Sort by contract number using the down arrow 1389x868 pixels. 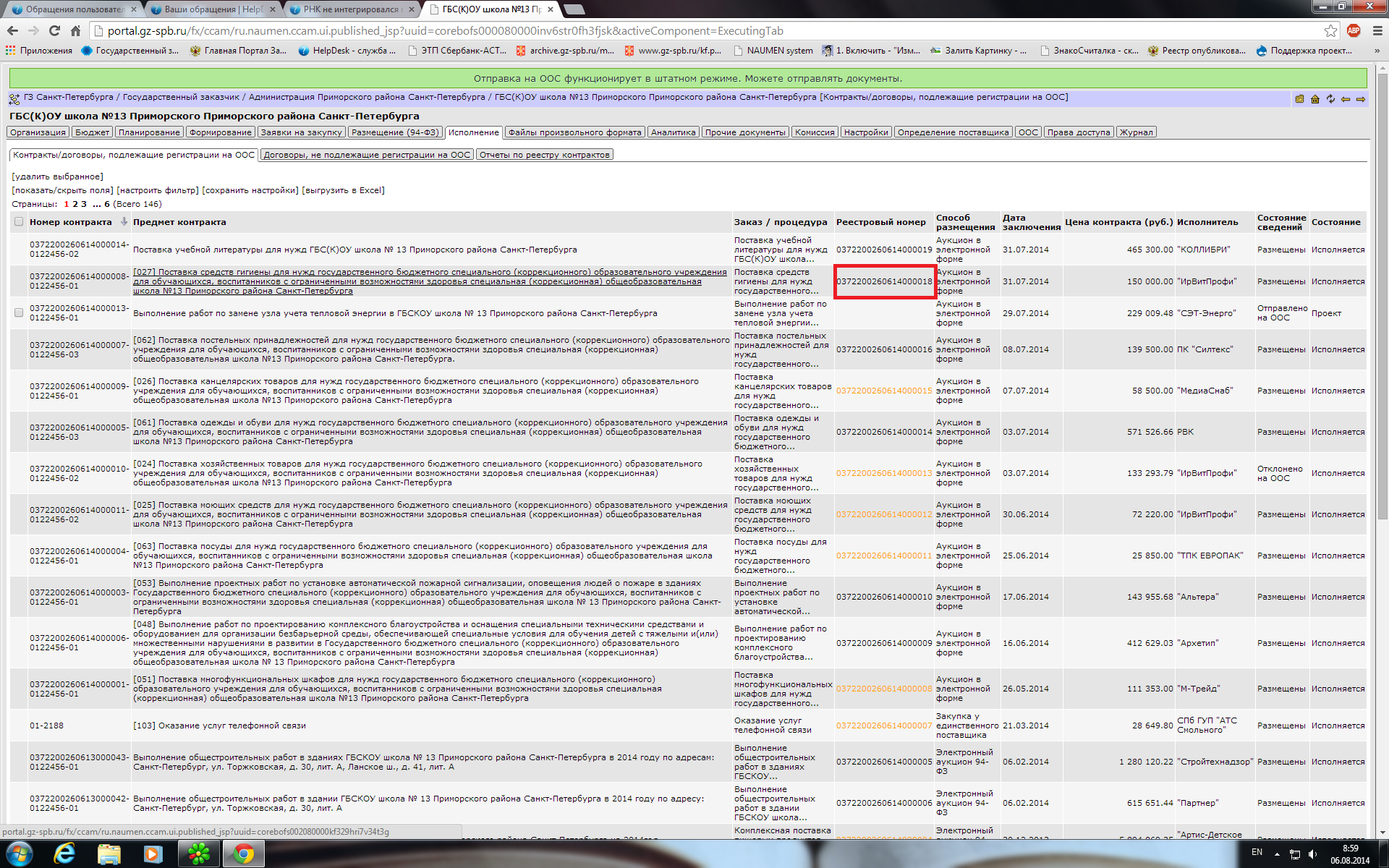point(124,222)
